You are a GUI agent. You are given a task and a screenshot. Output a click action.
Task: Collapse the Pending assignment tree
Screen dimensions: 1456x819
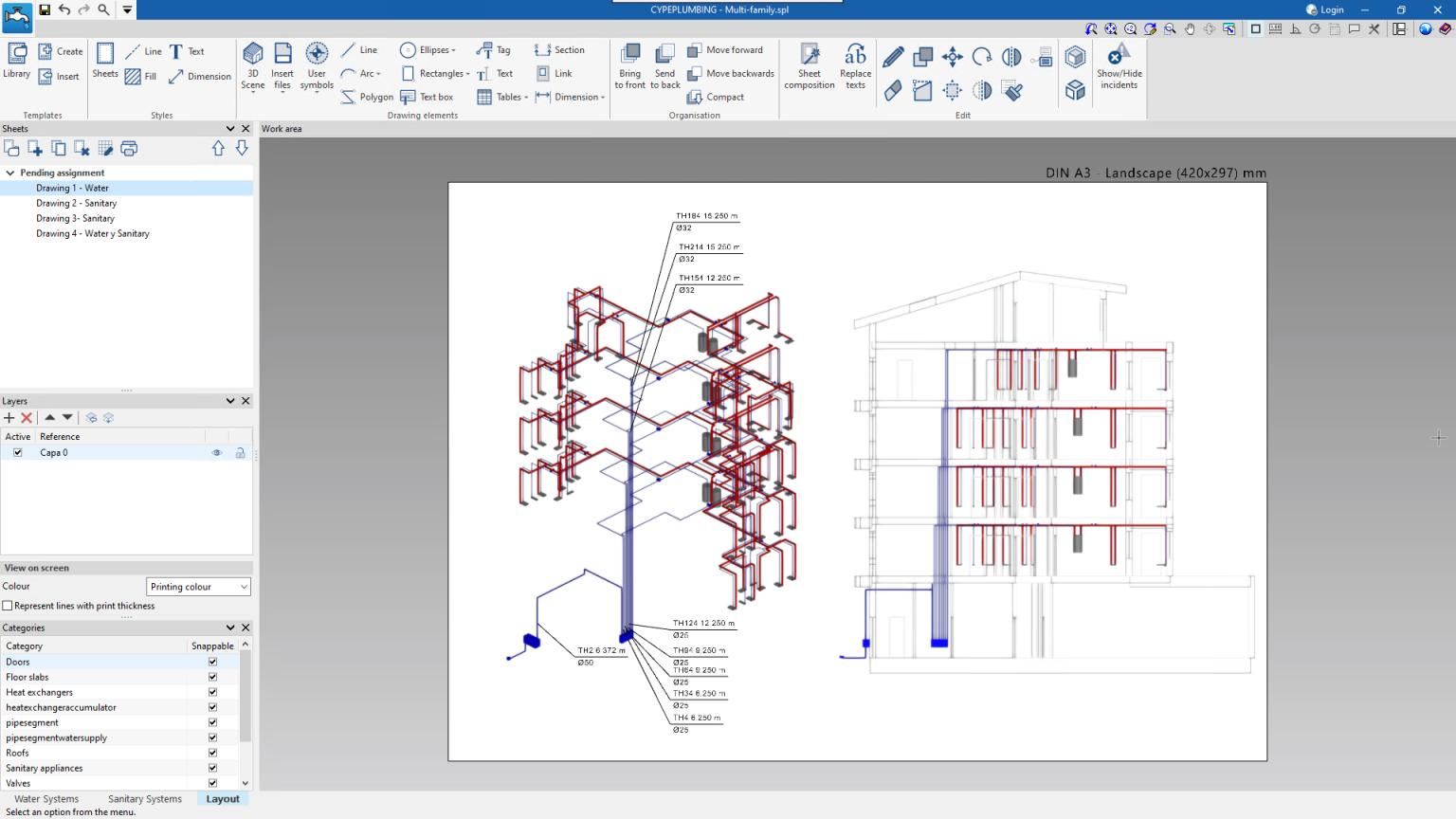pos(9,173)
